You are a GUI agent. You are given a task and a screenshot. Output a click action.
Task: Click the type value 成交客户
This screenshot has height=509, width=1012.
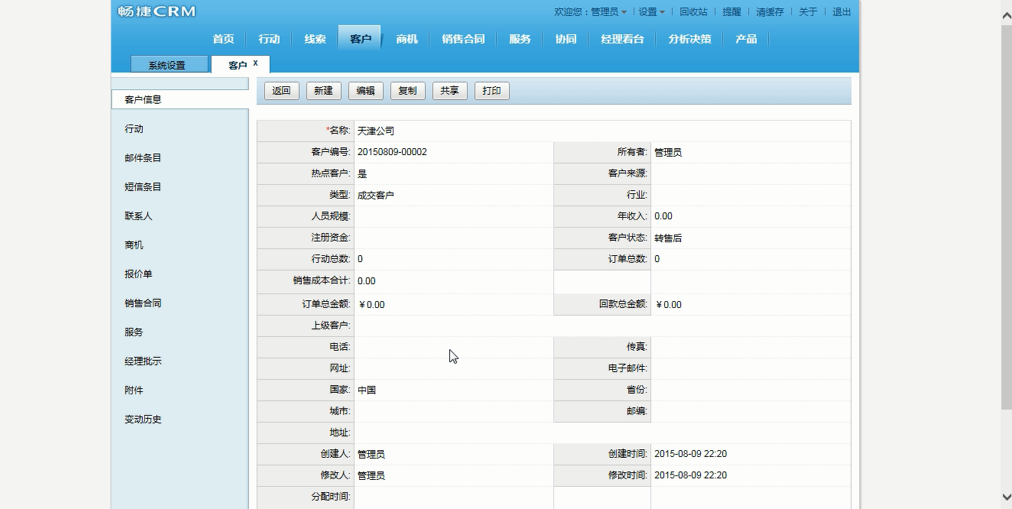(376, 195)
